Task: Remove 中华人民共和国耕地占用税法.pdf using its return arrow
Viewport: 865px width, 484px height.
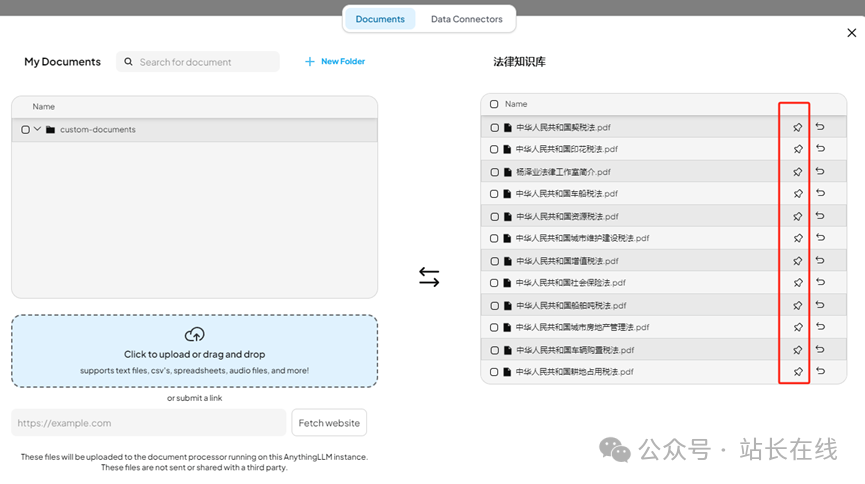Action: 820,371
